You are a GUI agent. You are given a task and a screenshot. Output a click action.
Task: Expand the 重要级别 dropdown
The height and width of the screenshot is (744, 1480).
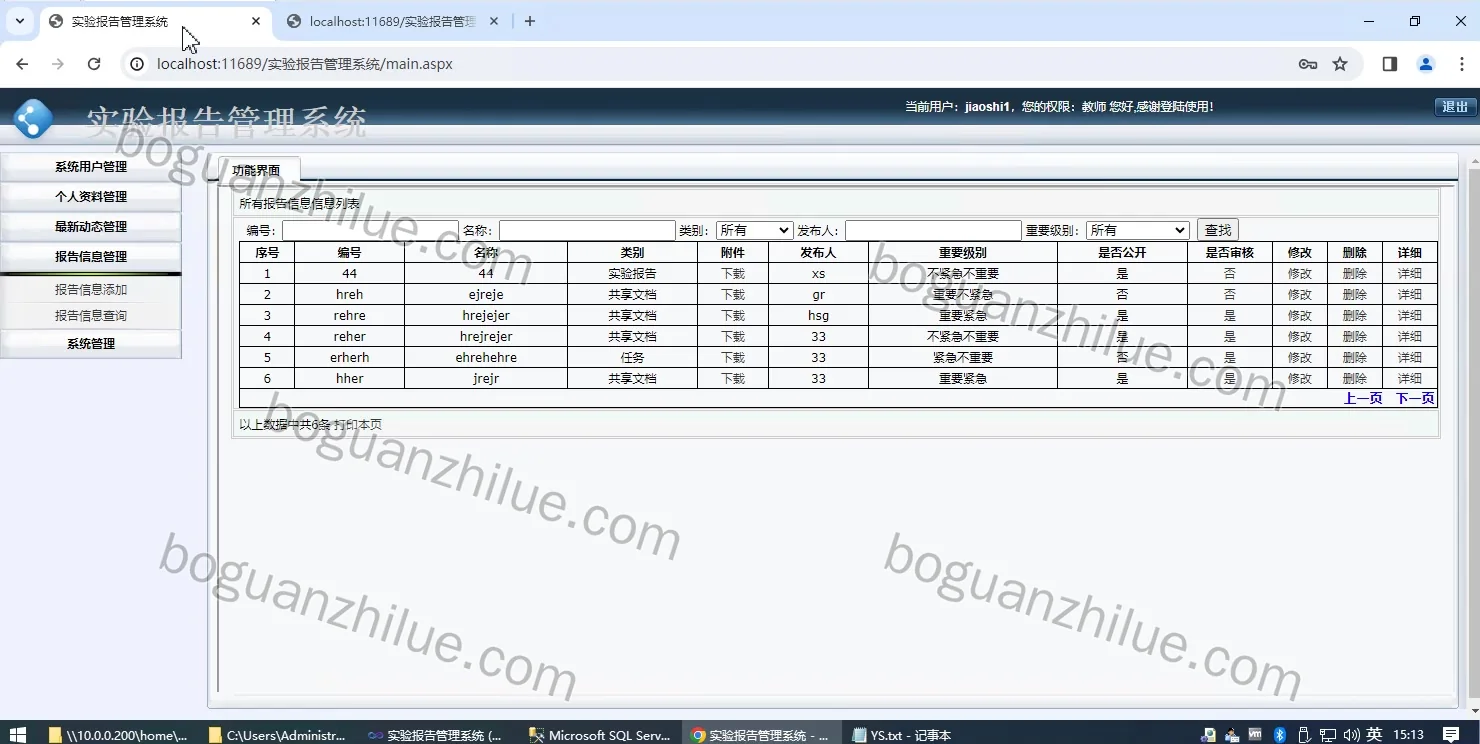click(1137, 230)
